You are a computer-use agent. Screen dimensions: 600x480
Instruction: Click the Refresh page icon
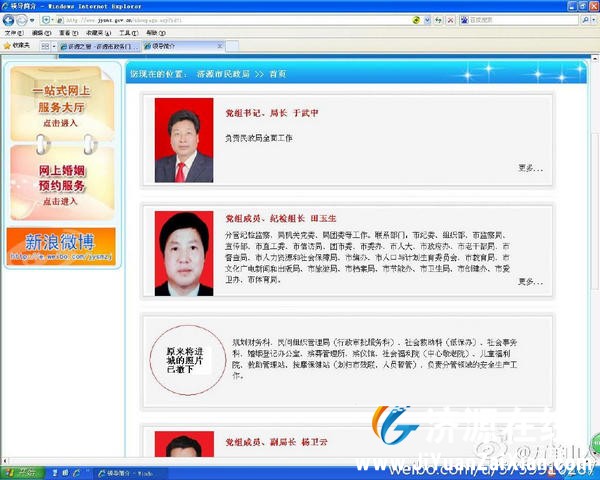[439, 20]
